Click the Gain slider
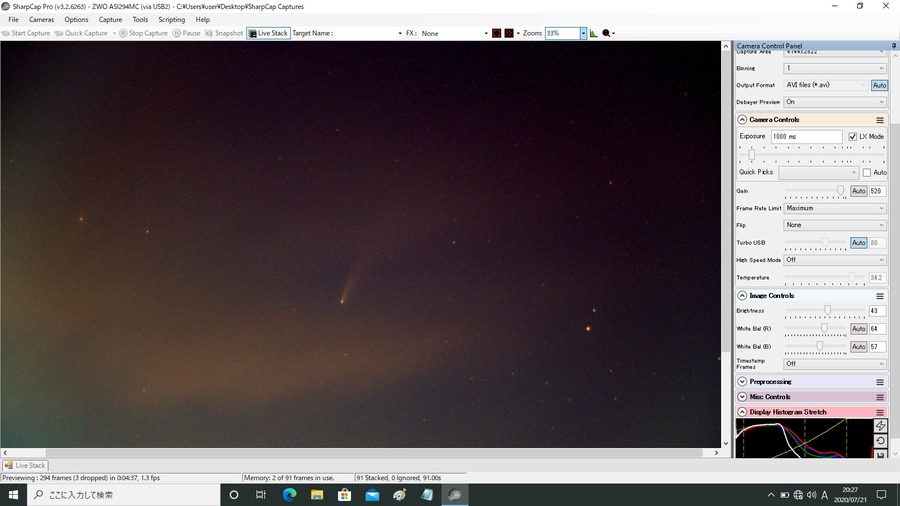 (x=816, y=191)
